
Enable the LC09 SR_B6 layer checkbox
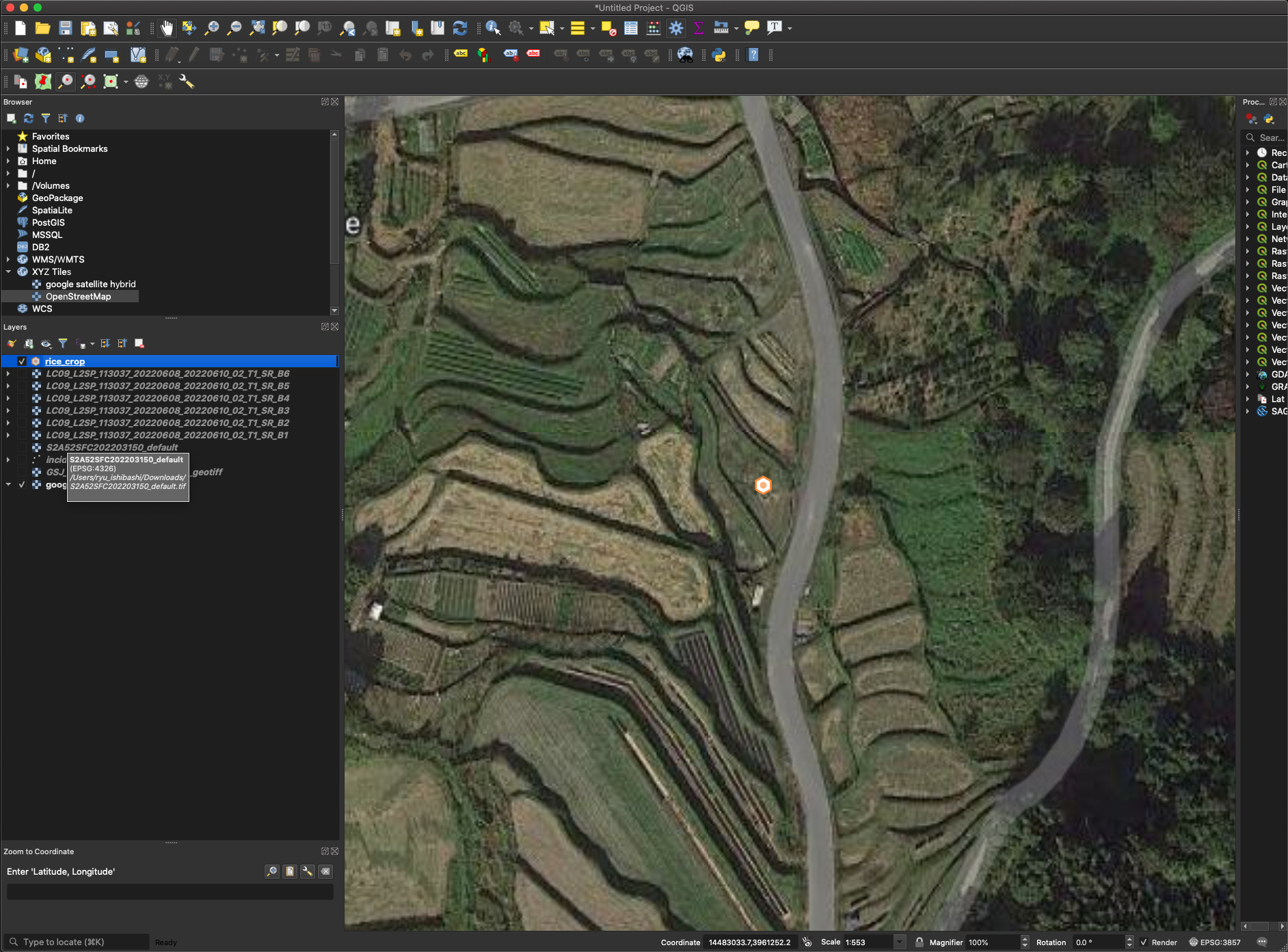tap(22, 373)
